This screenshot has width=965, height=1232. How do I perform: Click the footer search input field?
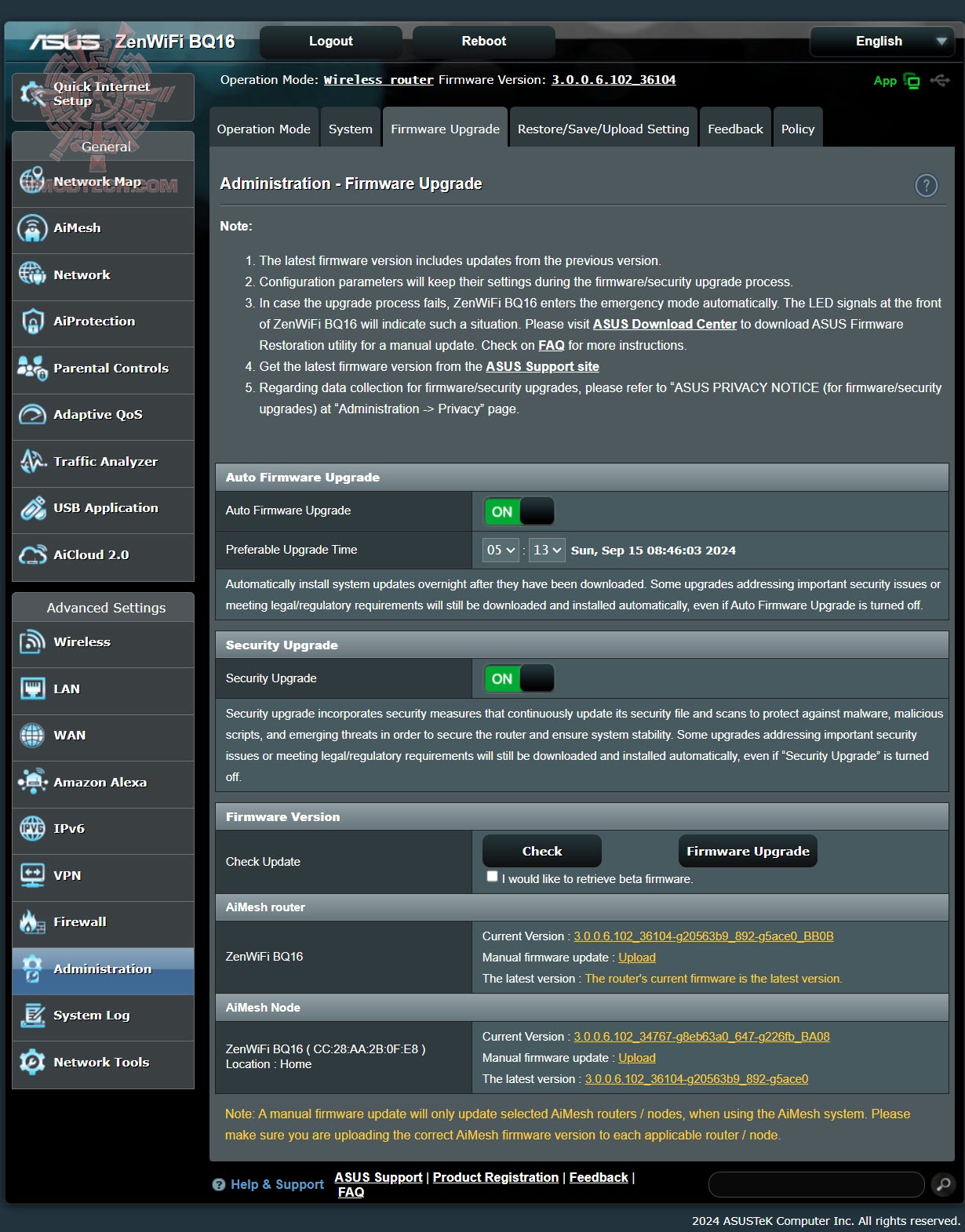(816, 1184)
